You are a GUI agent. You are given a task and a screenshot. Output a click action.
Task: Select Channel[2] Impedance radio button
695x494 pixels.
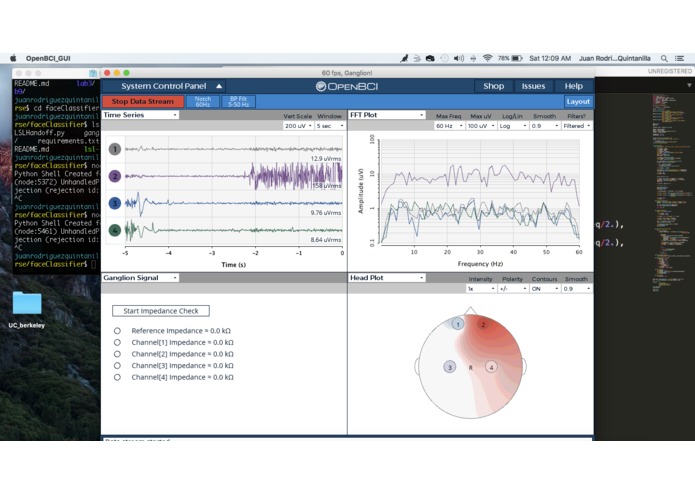[117, 354]
